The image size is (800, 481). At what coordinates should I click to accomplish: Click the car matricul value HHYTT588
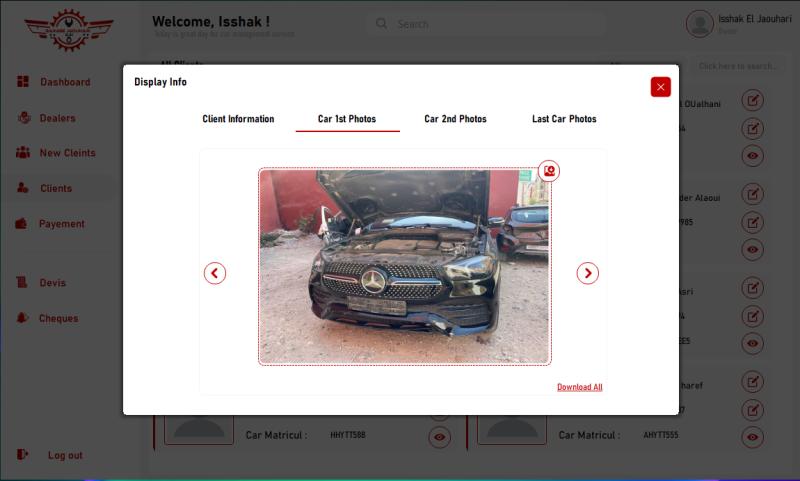pos(348,435)
